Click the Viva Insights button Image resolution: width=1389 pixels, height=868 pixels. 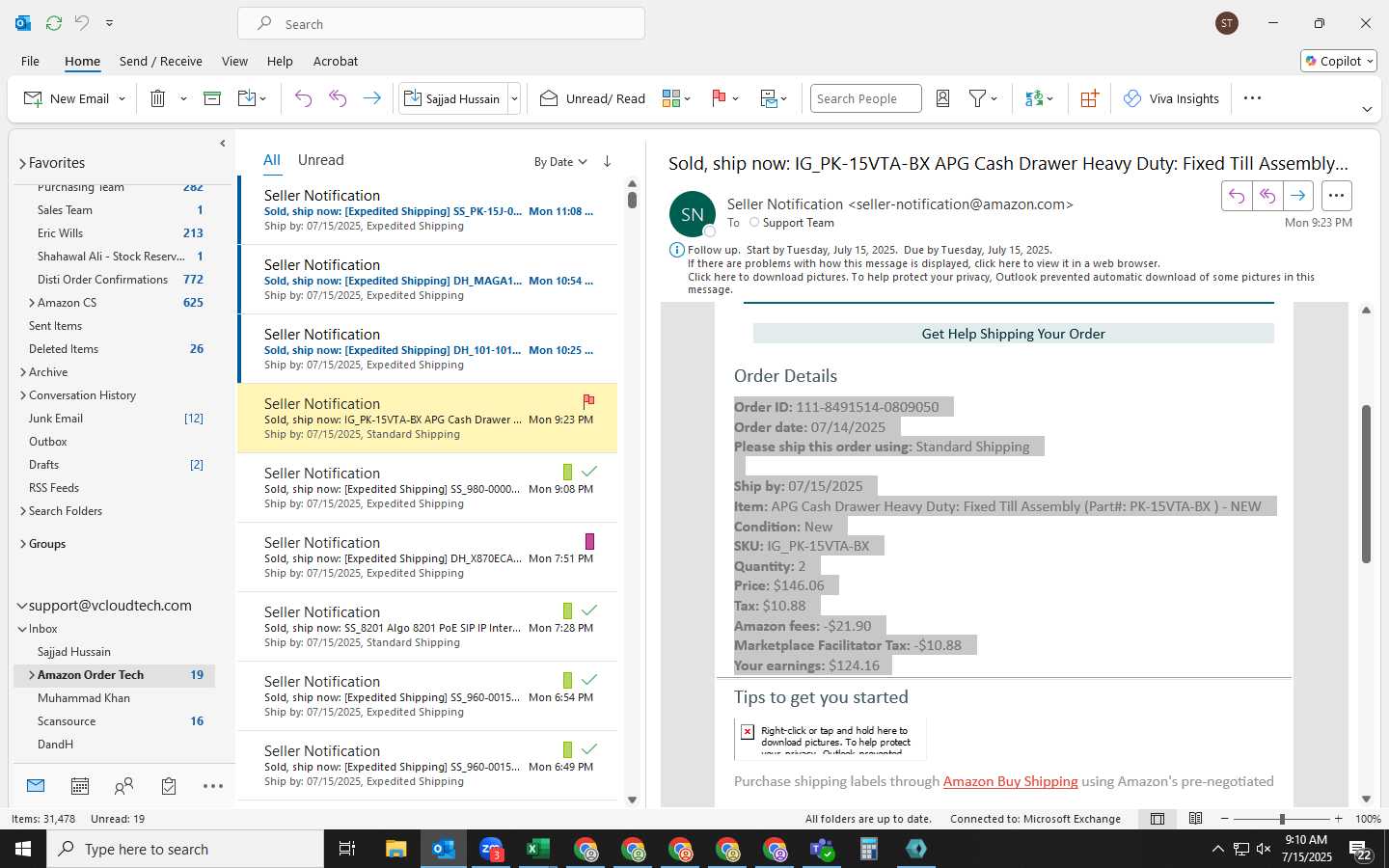1172,98
